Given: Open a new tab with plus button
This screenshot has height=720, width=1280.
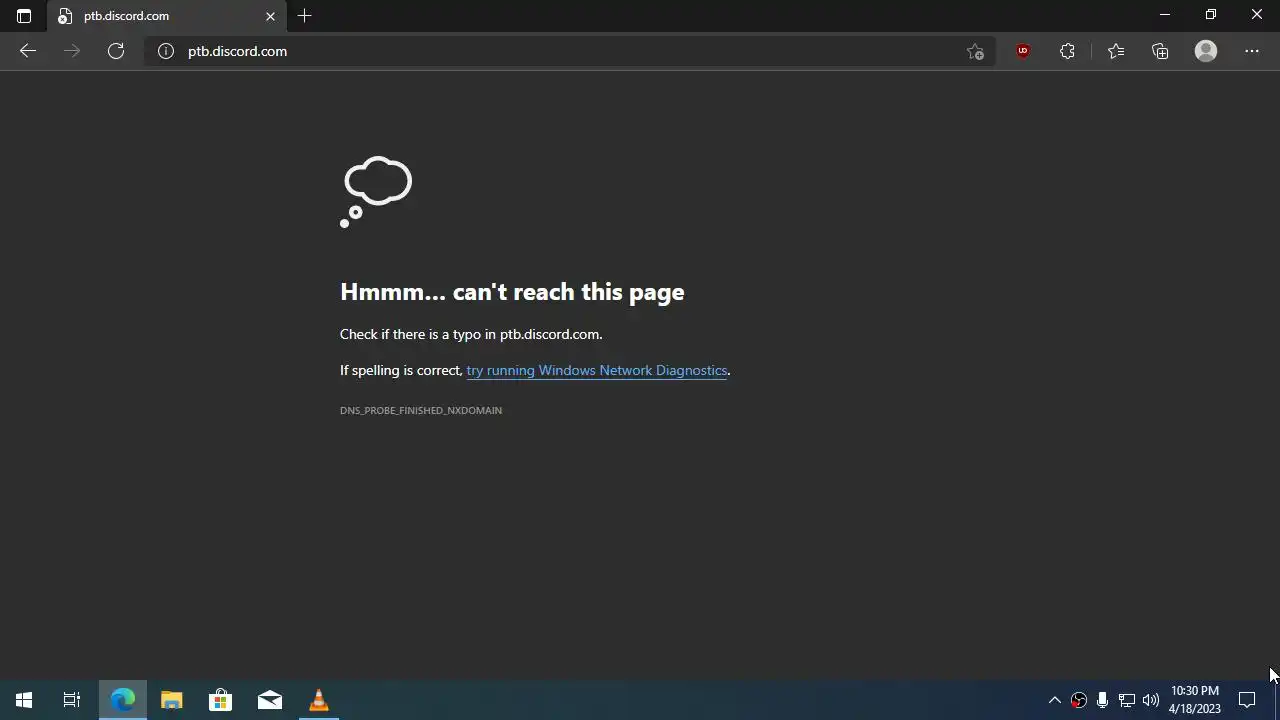Looking at the screenshot, I should (305, 16).
